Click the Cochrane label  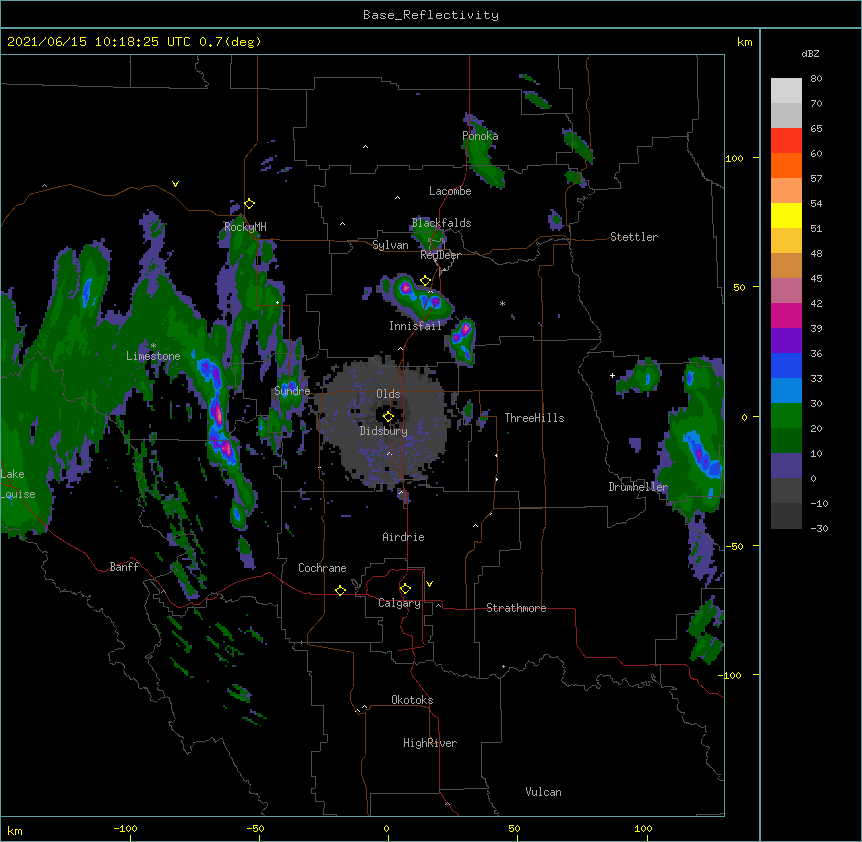click(322, 568)
